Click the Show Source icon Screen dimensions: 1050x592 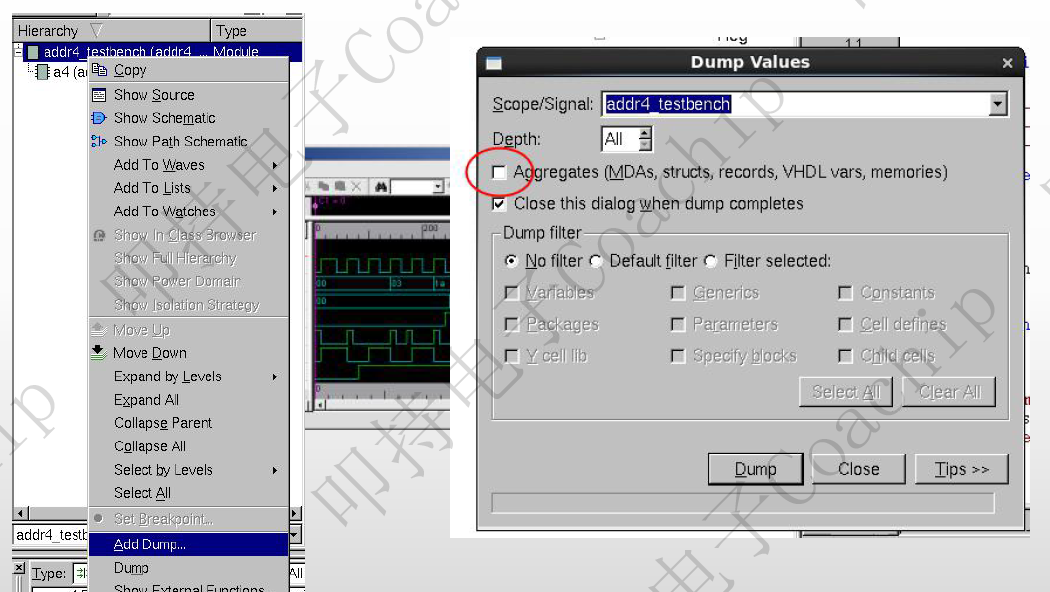99,95
